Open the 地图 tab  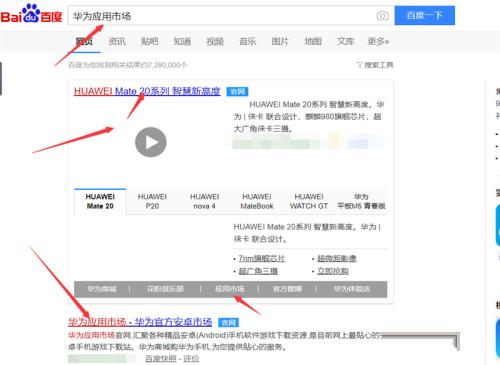coord(313,42)
